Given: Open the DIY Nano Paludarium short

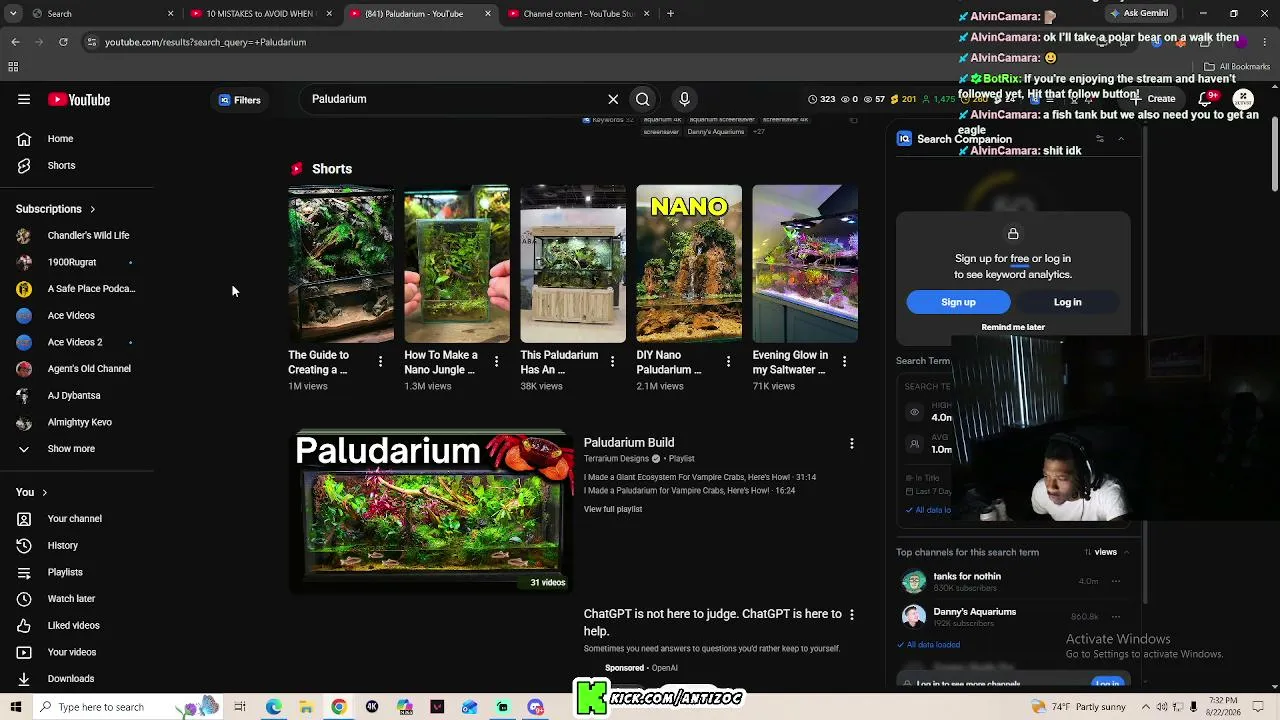Looking at the screenshot, I should click(689, 264).
